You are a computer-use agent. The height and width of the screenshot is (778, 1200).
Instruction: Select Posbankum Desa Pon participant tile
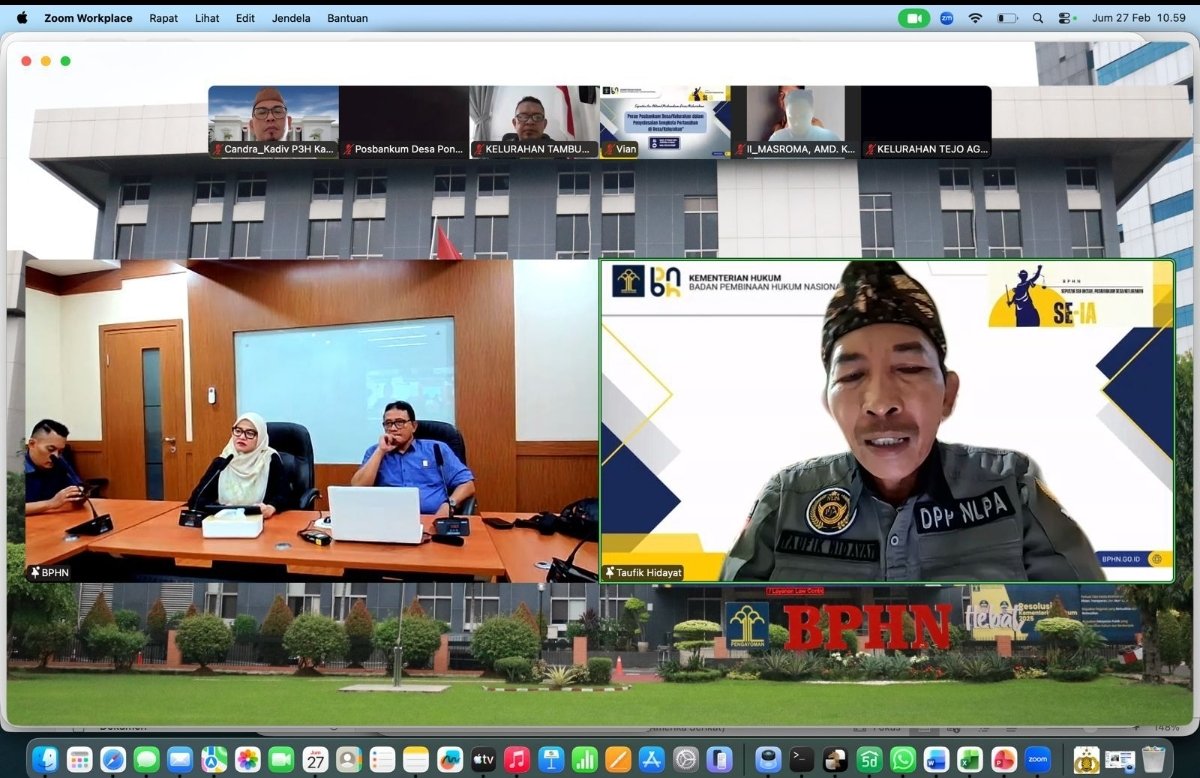click(404, 122)
